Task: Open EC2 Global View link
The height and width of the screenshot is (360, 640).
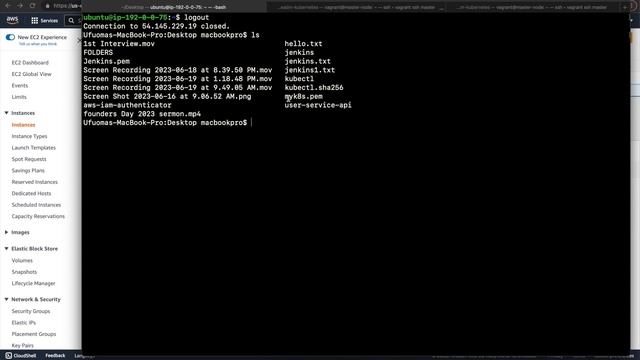Action: coord(31,74)
